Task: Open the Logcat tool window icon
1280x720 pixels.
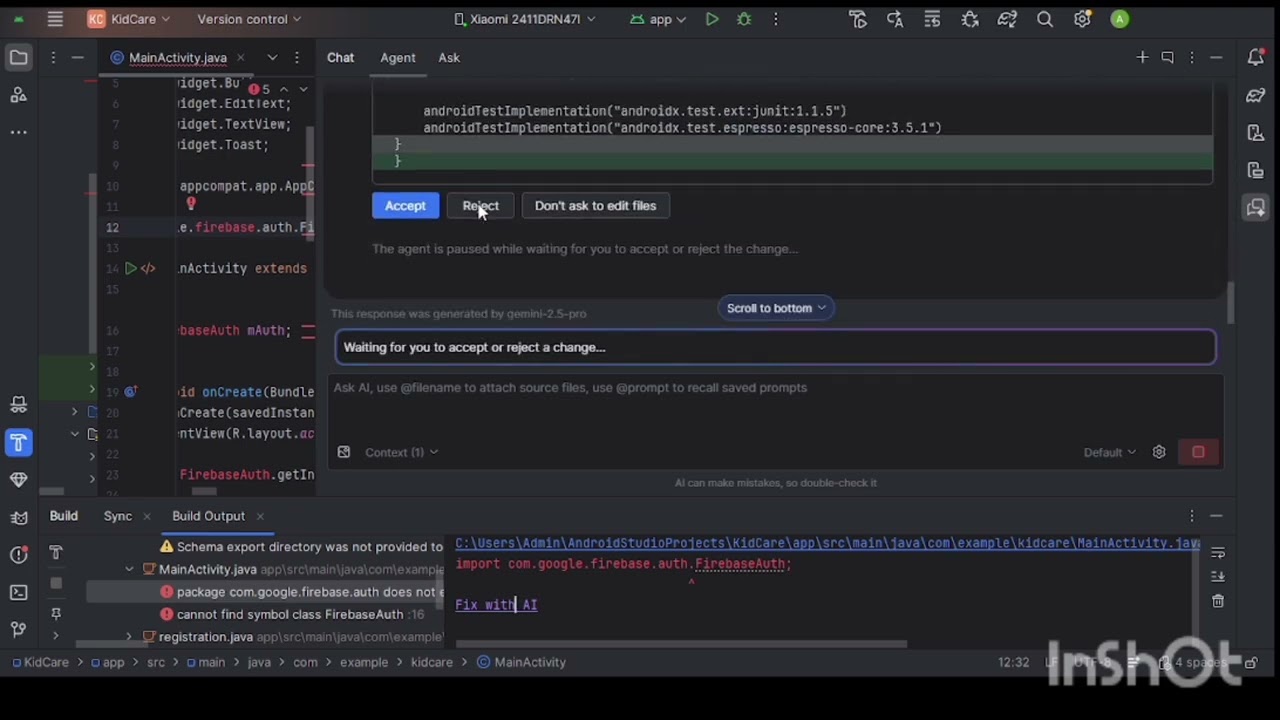Action: 18,517
